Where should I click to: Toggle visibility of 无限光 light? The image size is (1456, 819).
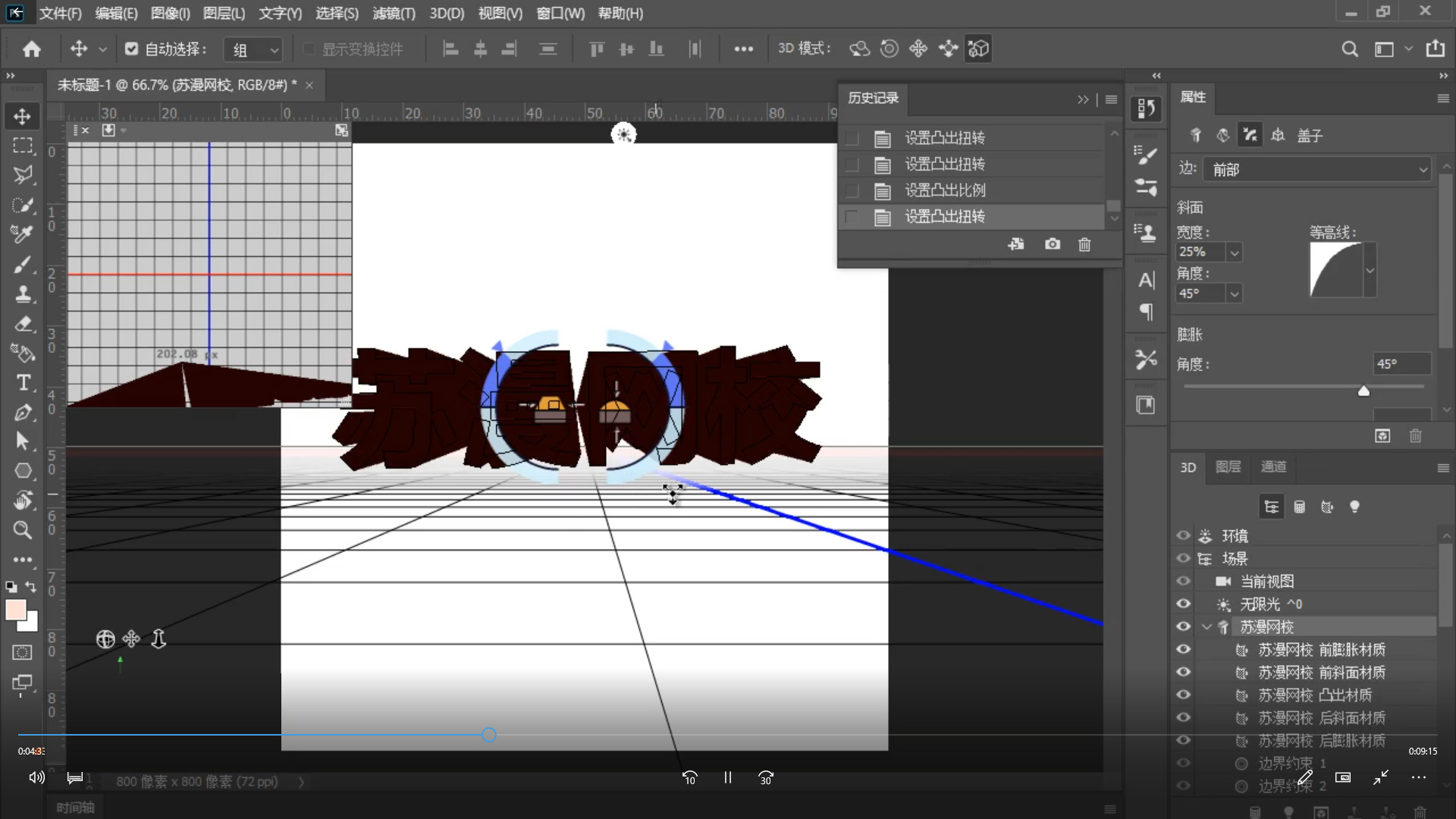(1183, 604)
